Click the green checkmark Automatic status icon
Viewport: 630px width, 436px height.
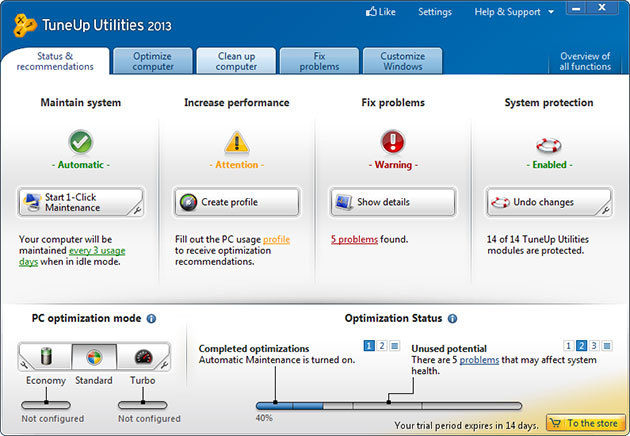tap(81, 142)
